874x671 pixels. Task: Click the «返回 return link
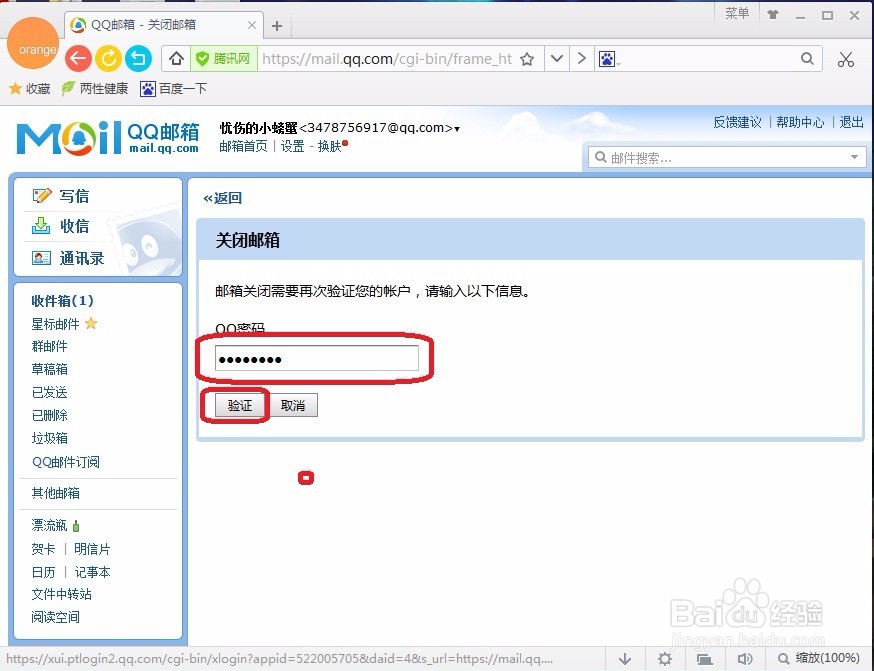coord(222,197)
